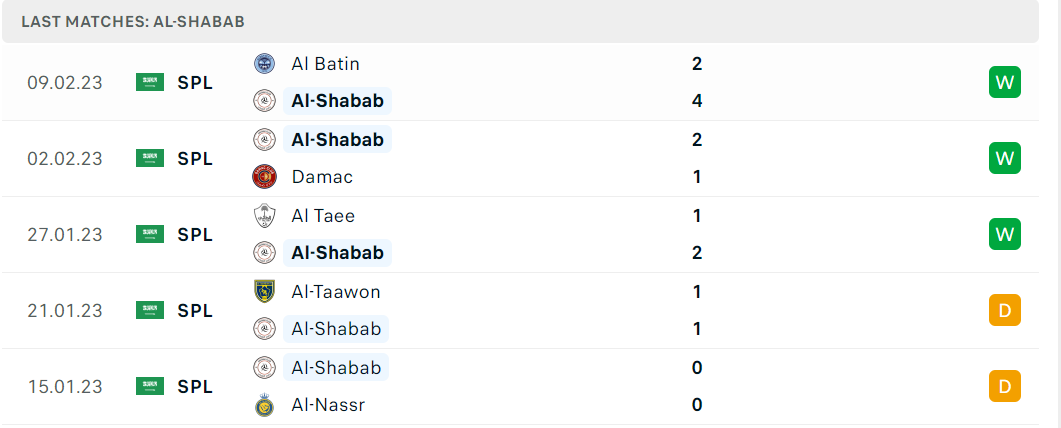This screenshot has height=428, width=1061.
Task: Click Saudi flag icon for 02.02.23 match
Action: pyautogui.click(x=150, y=158)
